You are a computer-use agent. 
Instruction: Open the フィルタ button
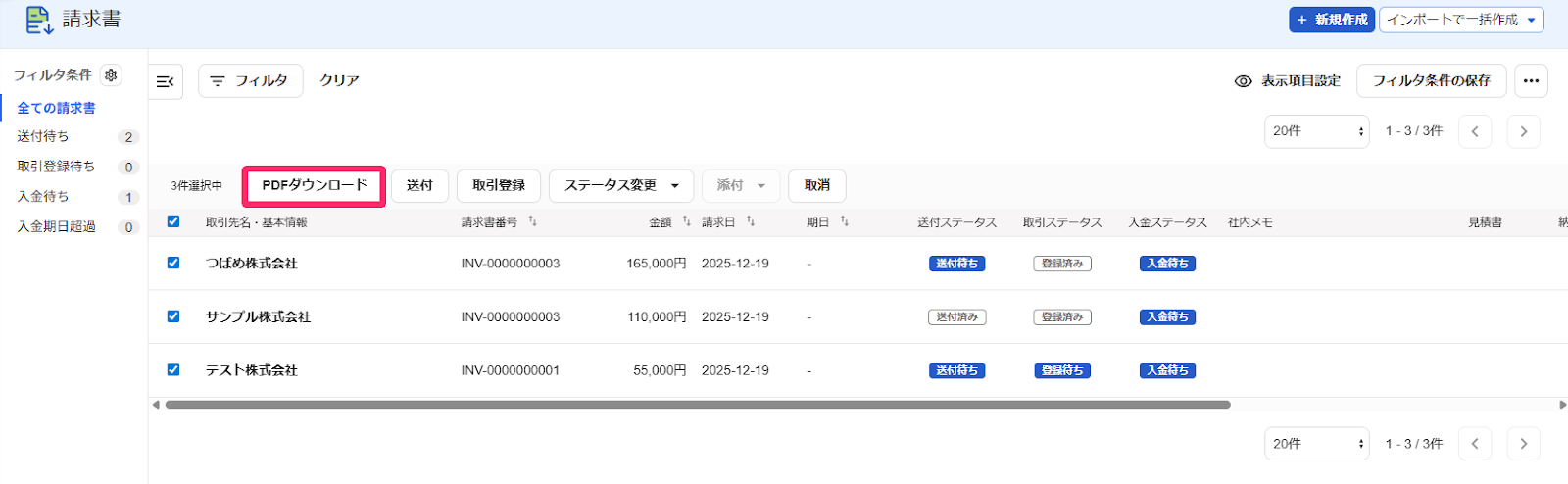250,81
